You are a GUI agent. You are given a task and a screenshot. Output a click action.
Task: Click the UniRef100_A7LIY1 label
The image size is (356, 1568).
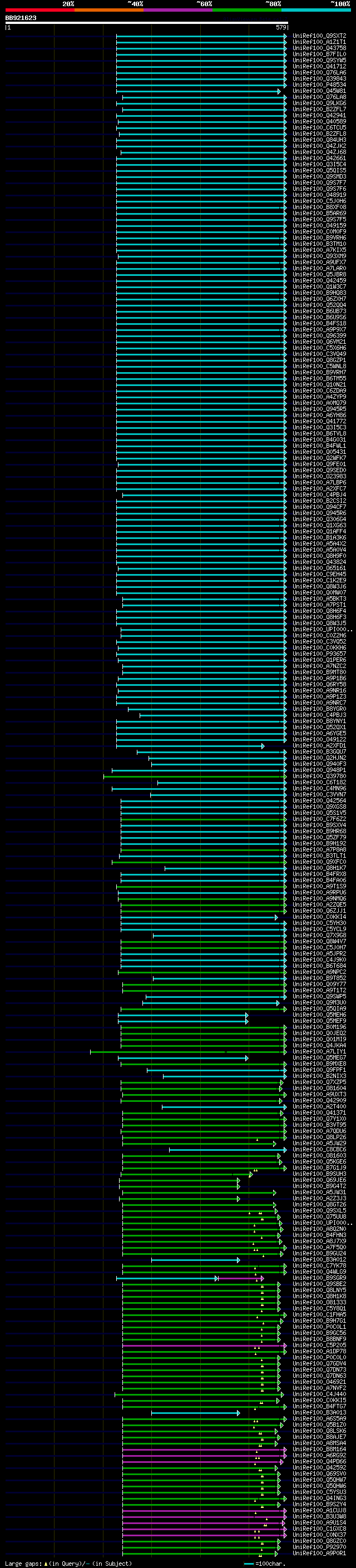point(319,1052)
